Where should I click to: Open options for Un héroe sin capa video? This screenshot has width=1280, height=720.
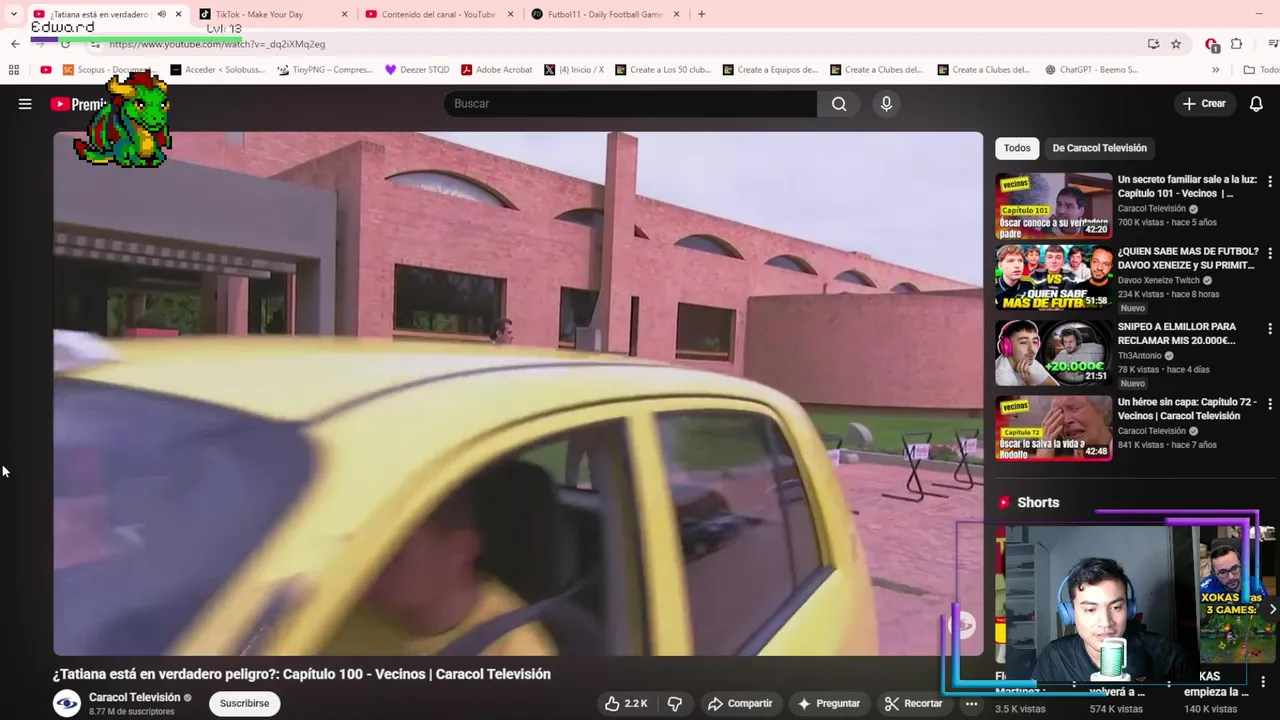1270,403
